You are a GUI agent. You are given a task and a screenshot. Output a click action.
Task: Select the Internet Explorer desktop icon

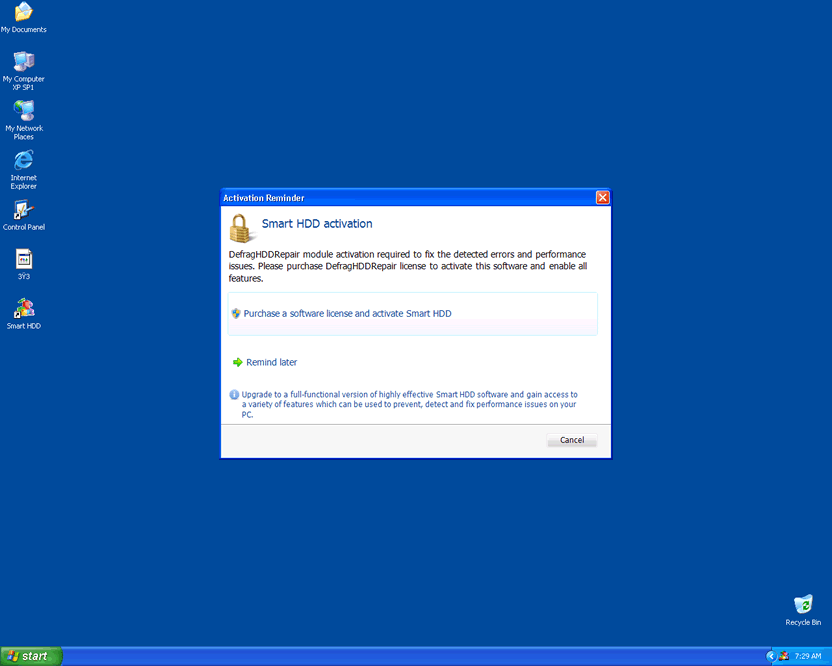pos(24,160)
